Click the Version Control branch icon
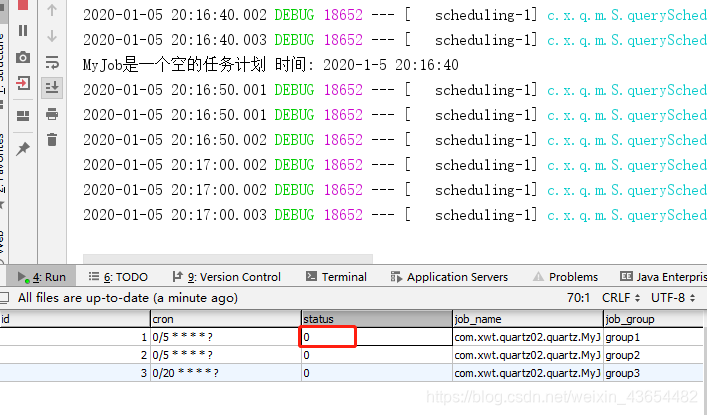707x415 pixels. tap(178, 276)
